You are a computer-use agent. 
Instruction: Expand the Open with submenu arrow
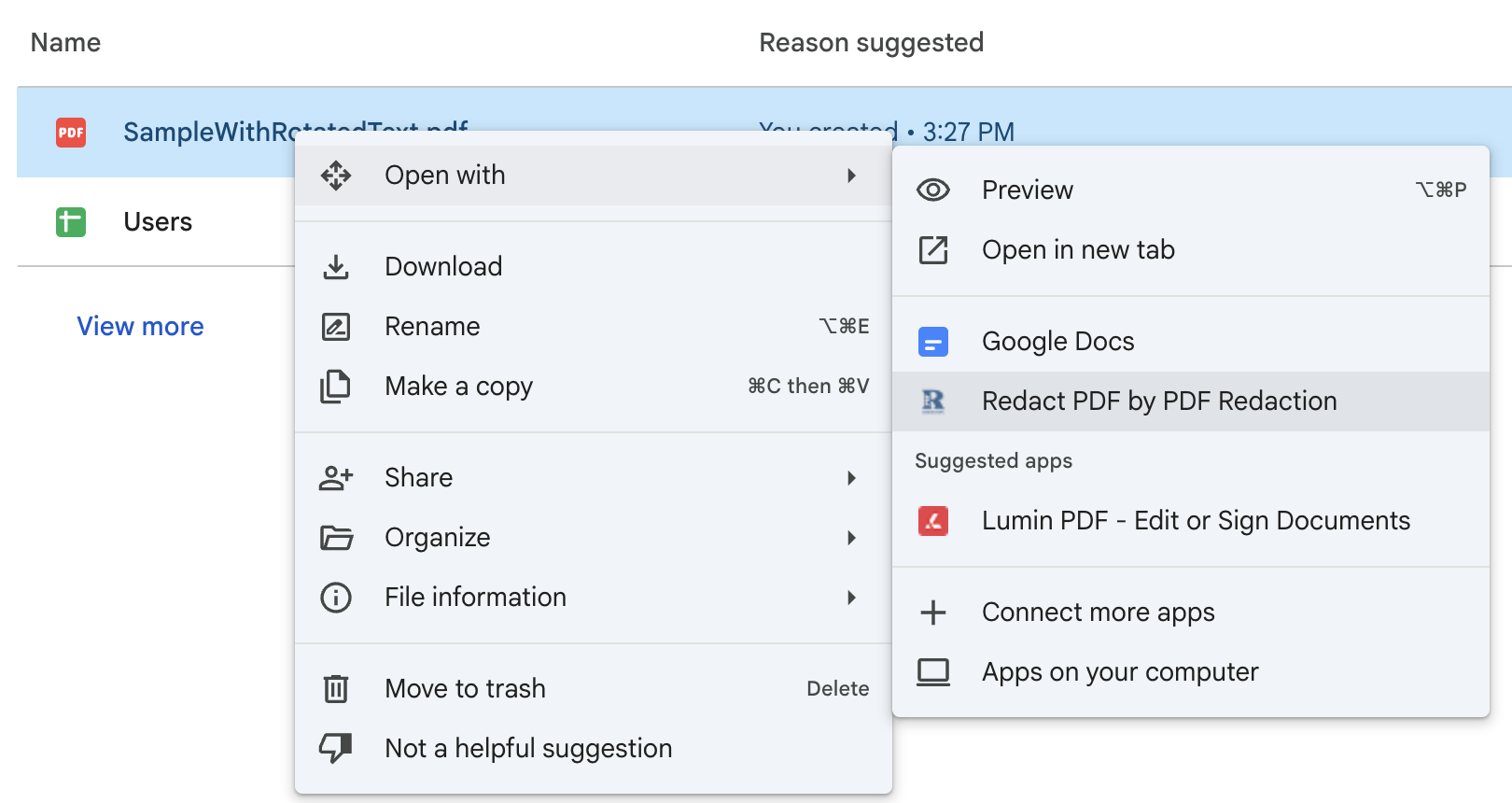coord(851,176)
